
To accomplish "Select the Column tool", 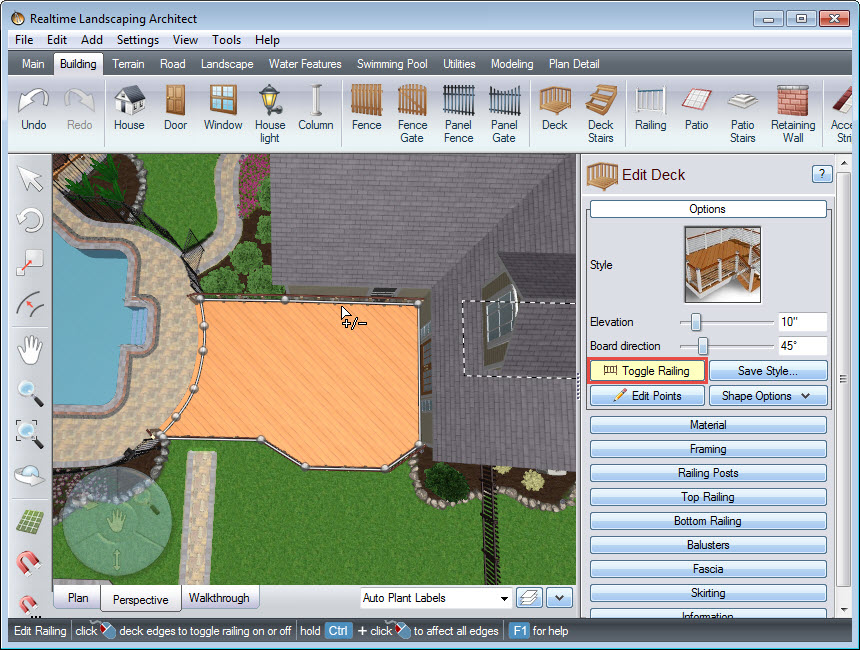I will pyautogui.click(x=315, y=109).
